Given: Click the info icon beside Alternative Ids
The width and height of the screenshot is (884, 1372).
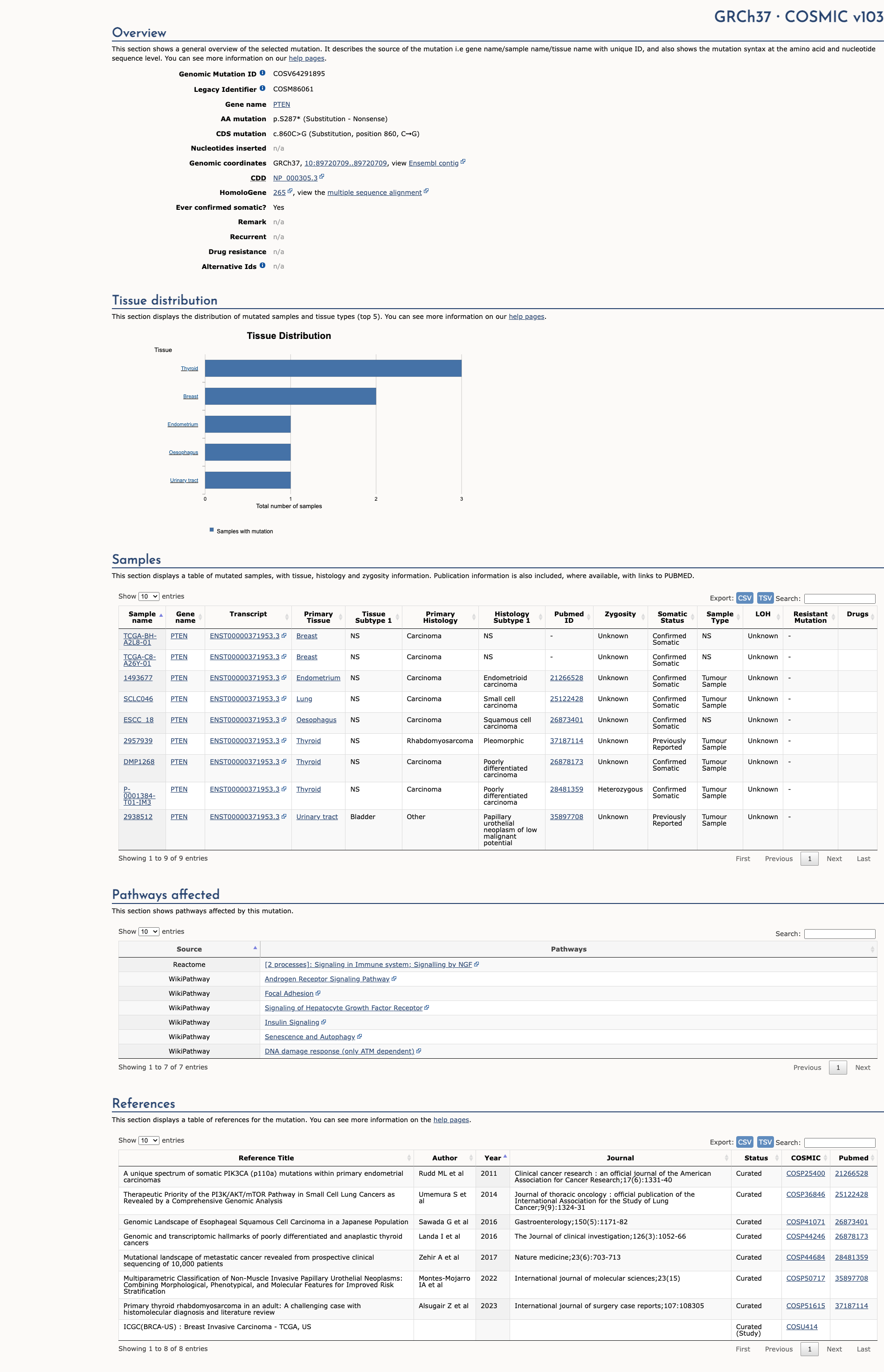Looking at the screenshot, I should pos(262,266).
